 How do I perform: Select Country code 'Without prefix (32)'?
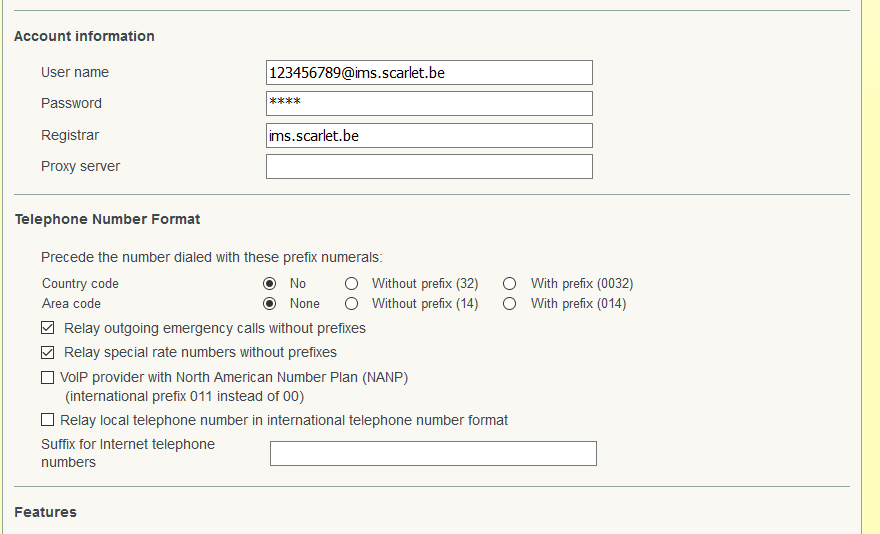[x=351, y=284]
